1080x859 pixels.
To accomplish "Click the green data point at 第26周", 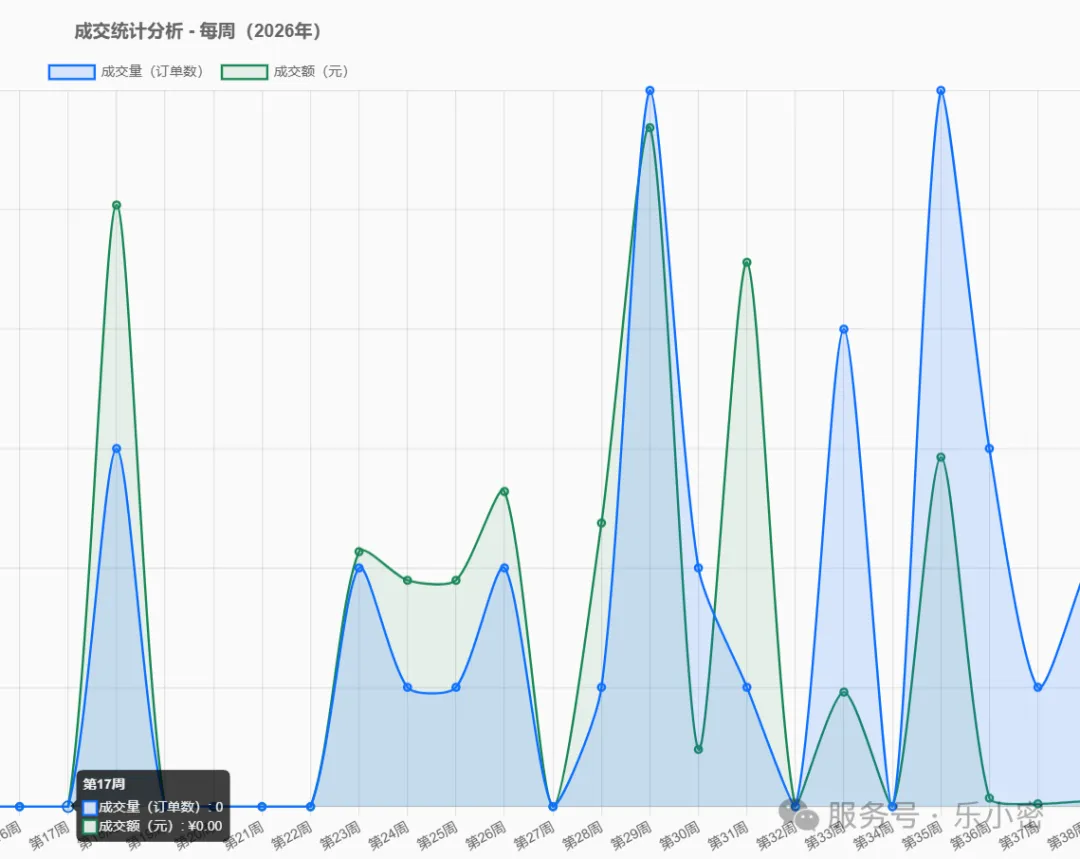I will point(504,491).
